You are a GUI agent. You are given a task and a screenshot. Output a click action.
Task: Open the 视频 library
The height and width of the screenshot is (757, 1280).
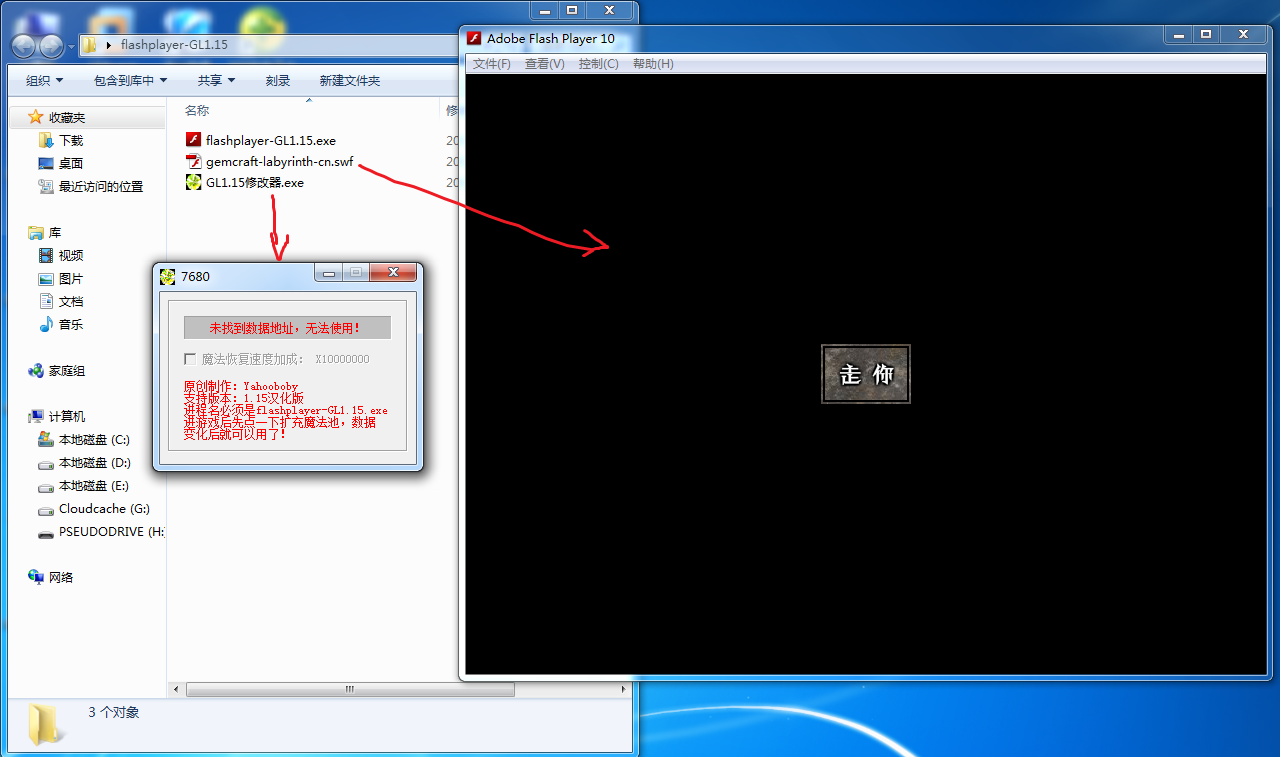pyautogui.click(x=71, y=255)
